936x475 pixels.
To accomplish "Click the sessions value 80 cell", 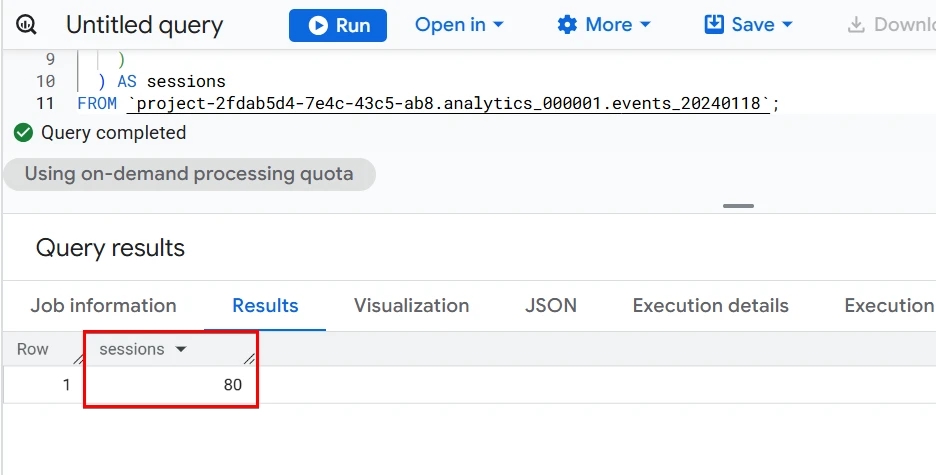I will click(x=171, y=385).
